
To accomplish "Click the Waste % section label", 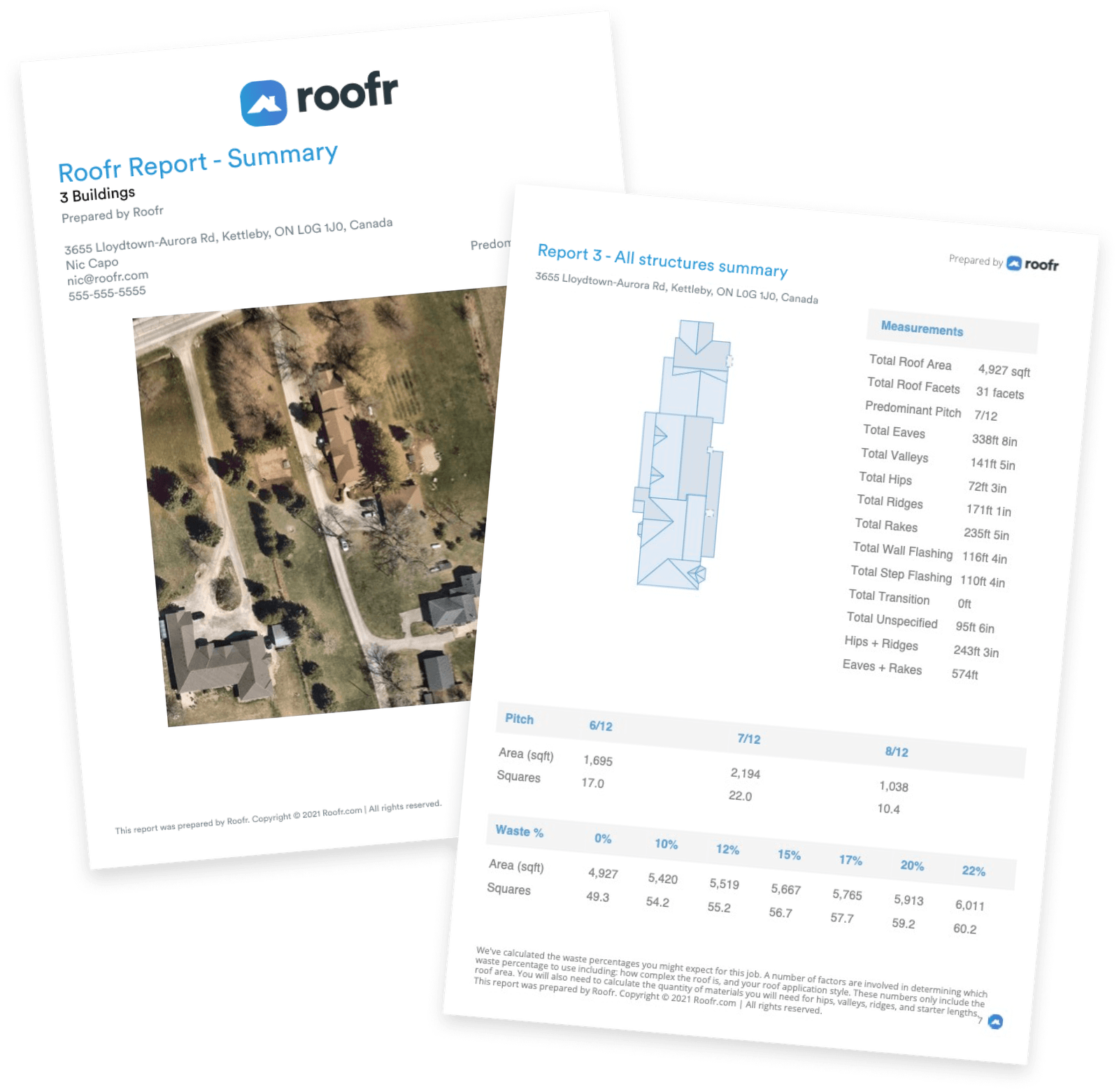I will pos(521,832).
